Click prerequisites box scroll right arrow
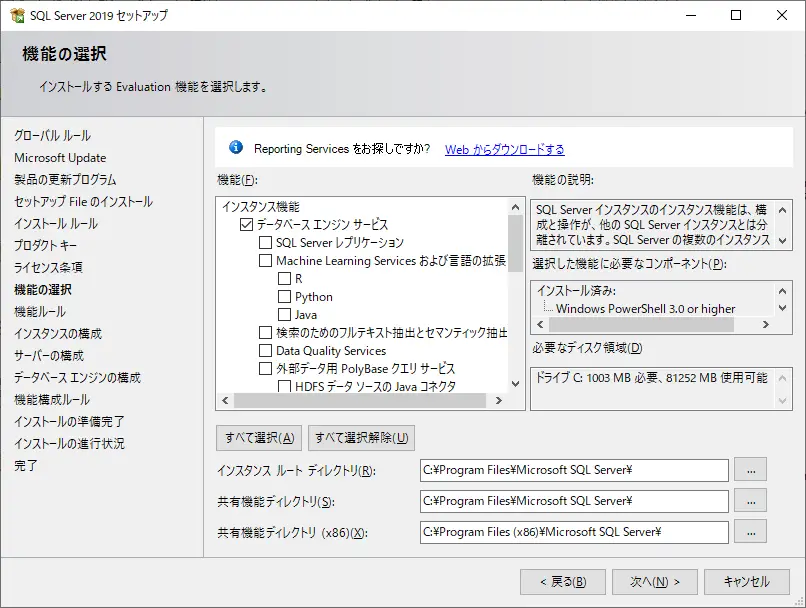Screen dimensions: 806x608 (x=766, y=324)
